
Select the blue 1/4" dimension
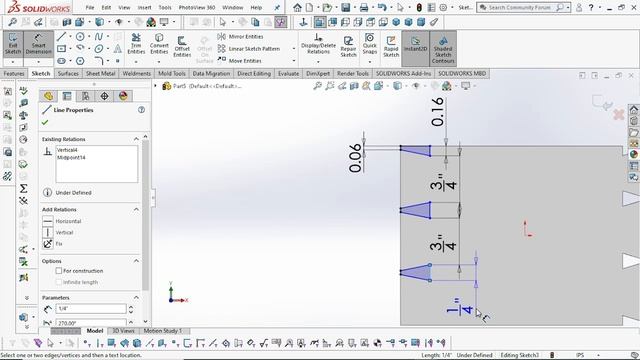click(x=459, y=307)
